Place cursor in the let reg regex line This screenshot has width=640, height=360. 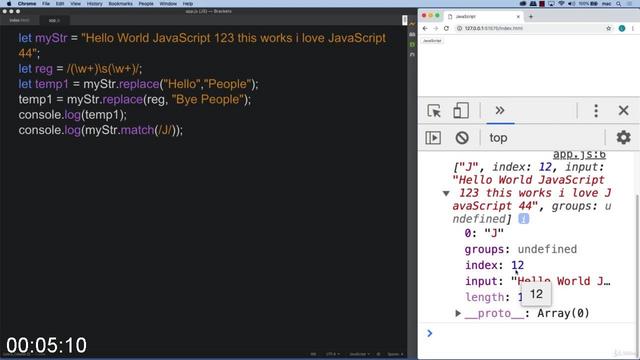pyautogui.click(x=80, y=69)
